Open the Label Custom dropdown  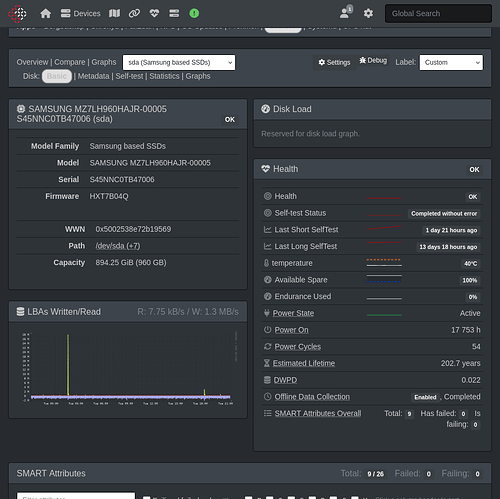(x=451, y=63)
